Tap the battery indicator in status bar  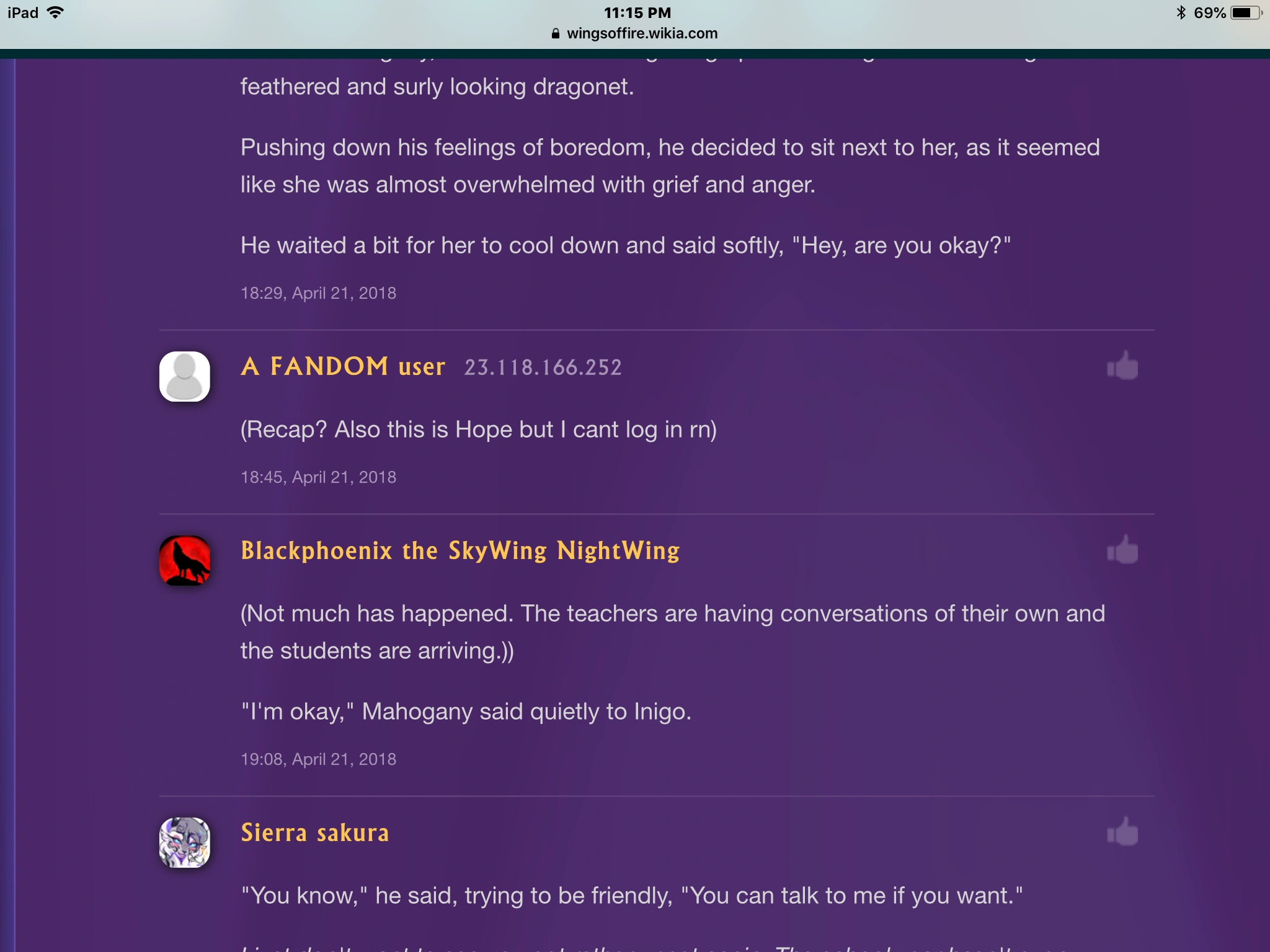[x=1246, y=13]
